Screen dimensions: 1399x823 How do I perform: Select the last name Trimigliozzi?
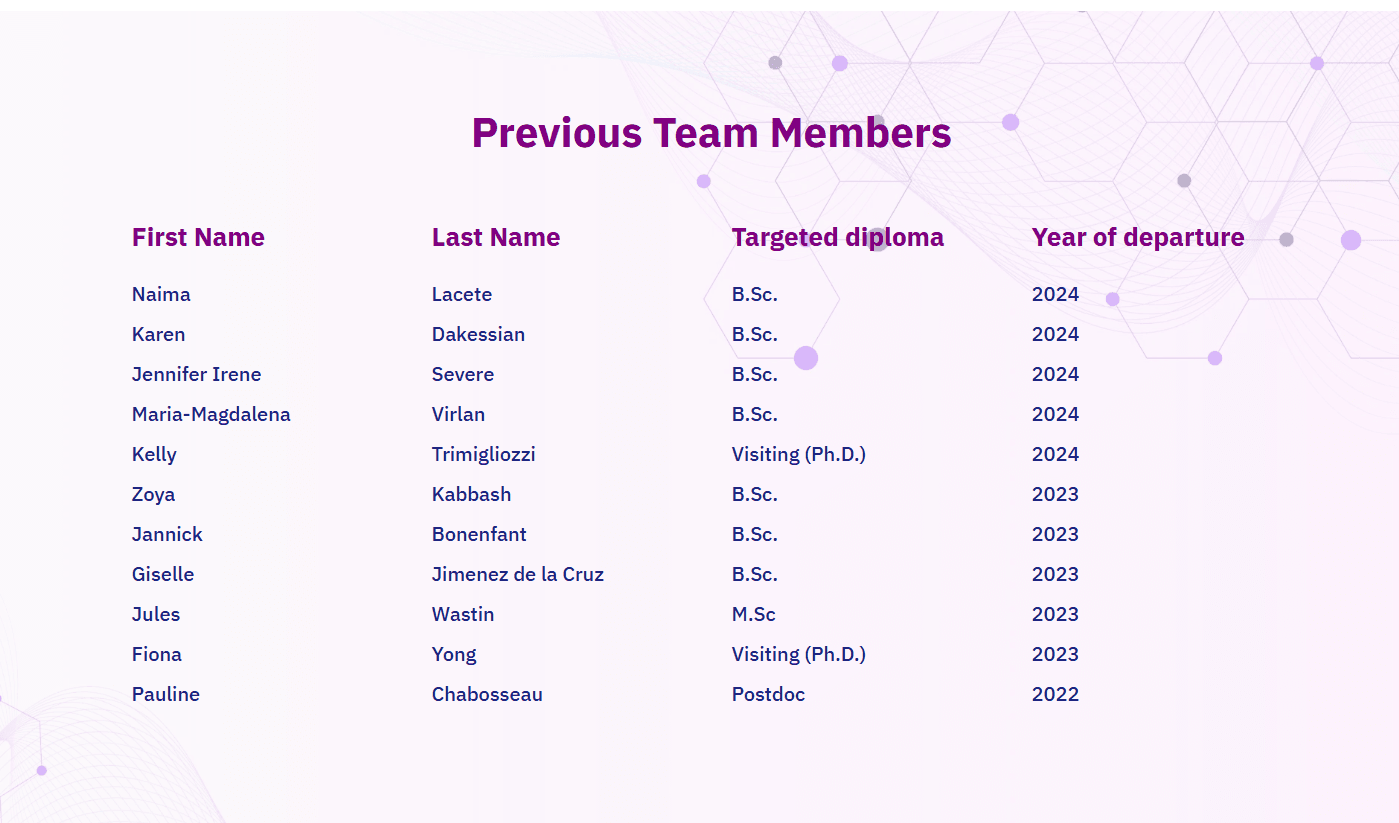coord(484,454)
